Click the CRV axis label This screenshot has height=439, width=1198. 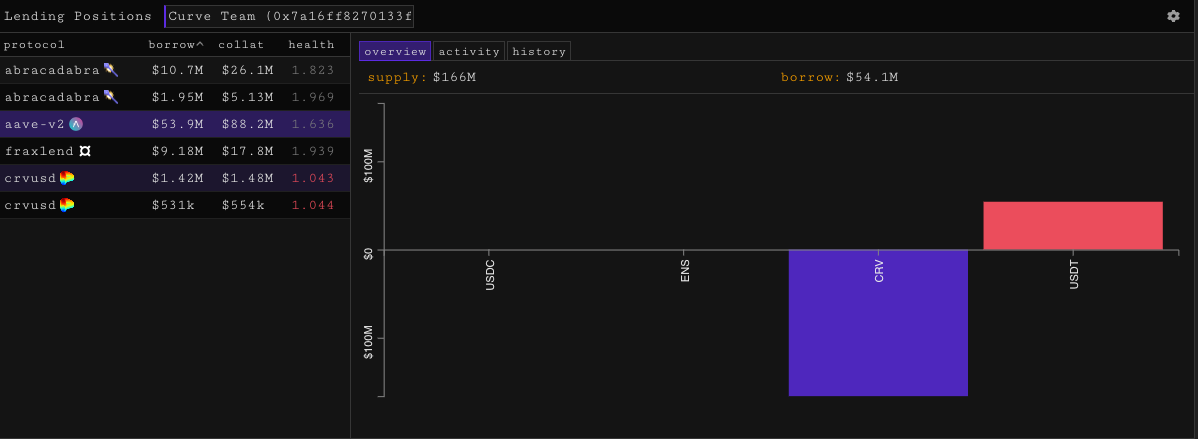point(879,272)
